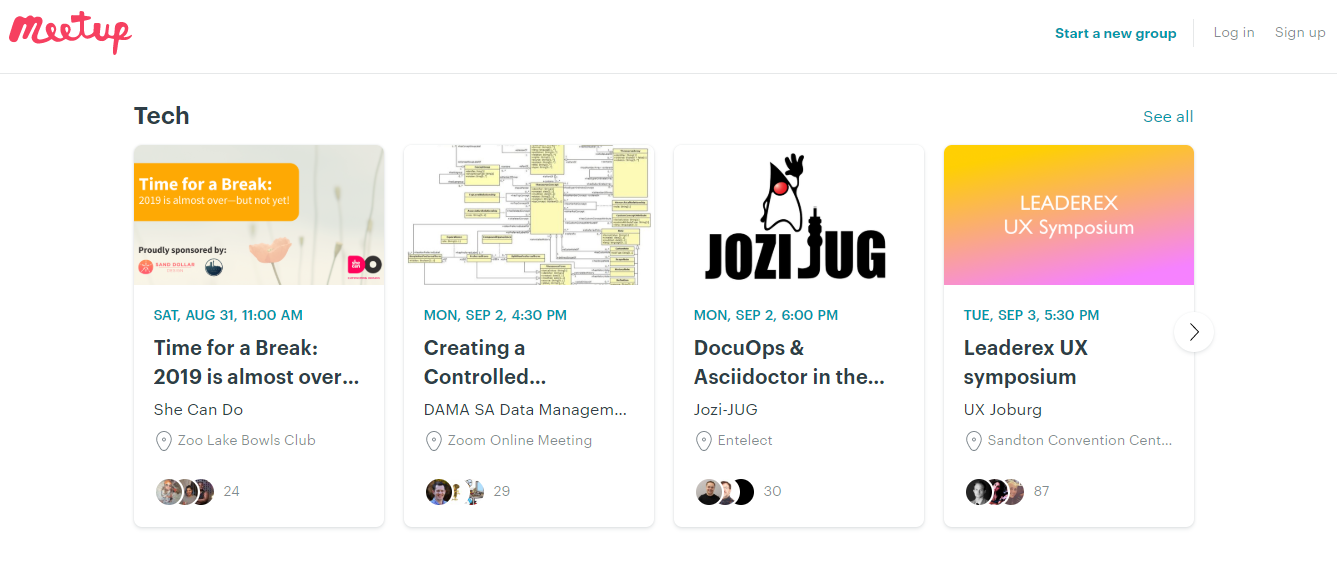This screenshot has height=583, width=1337.
Task: Click attendee avatars on Jozi-JUG event card
Action: [x=725, y=491]
